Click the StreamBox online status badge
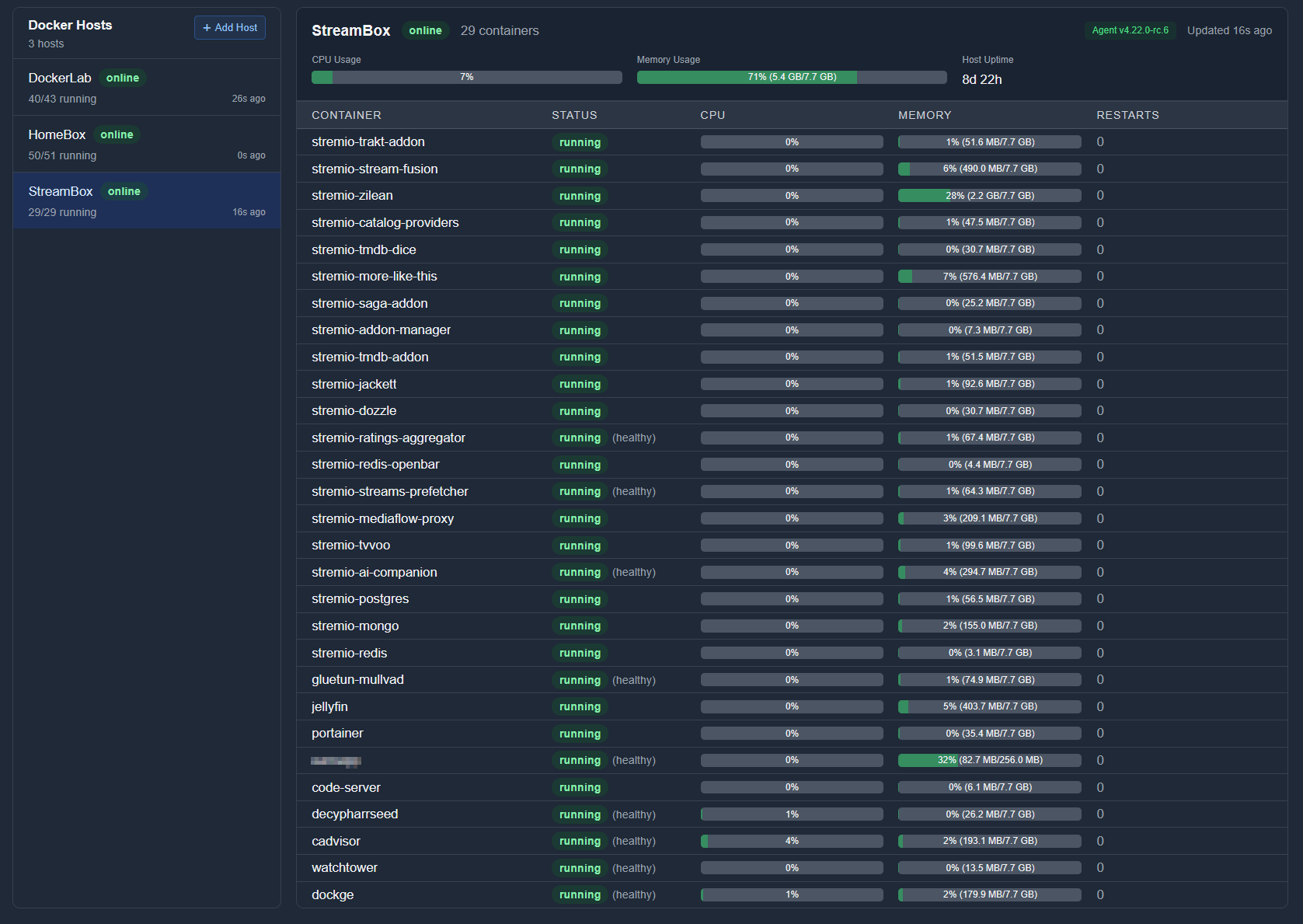Viewport: 1303px width, 924px height. click(x=425, y=30)
